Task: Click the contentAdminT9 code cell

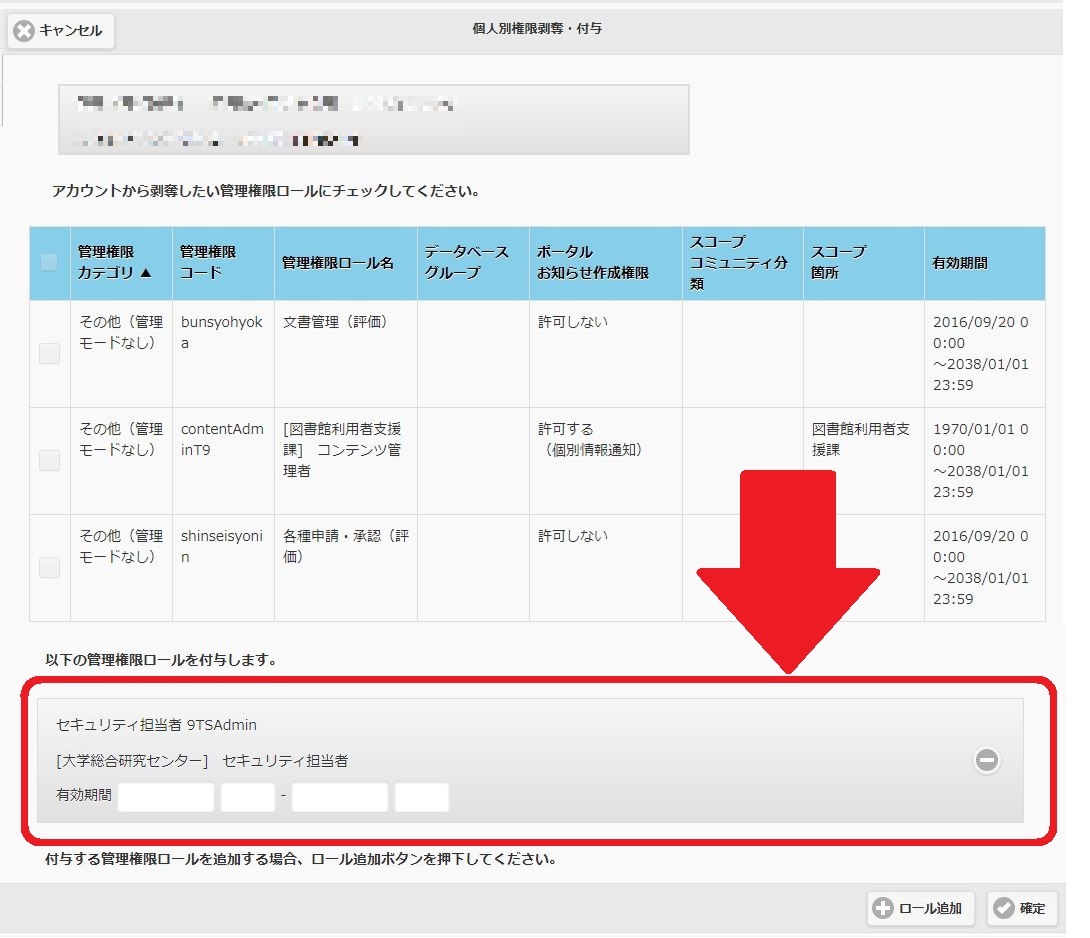Action: click(223, 461)
